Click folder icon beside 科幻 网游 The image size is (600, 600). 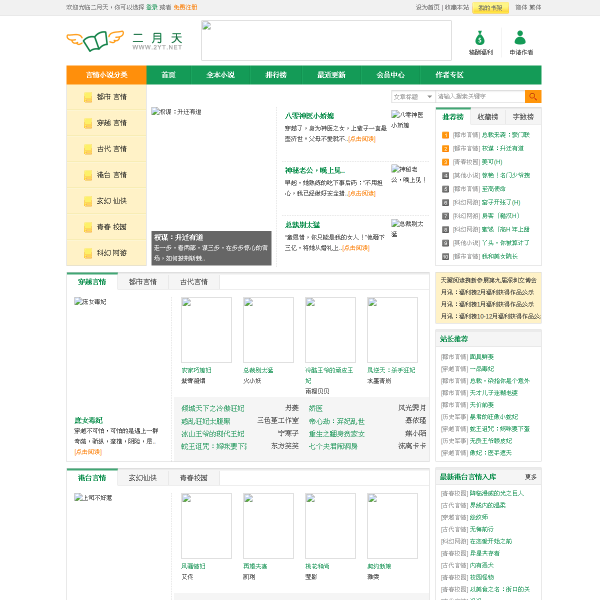pos(88,254)
